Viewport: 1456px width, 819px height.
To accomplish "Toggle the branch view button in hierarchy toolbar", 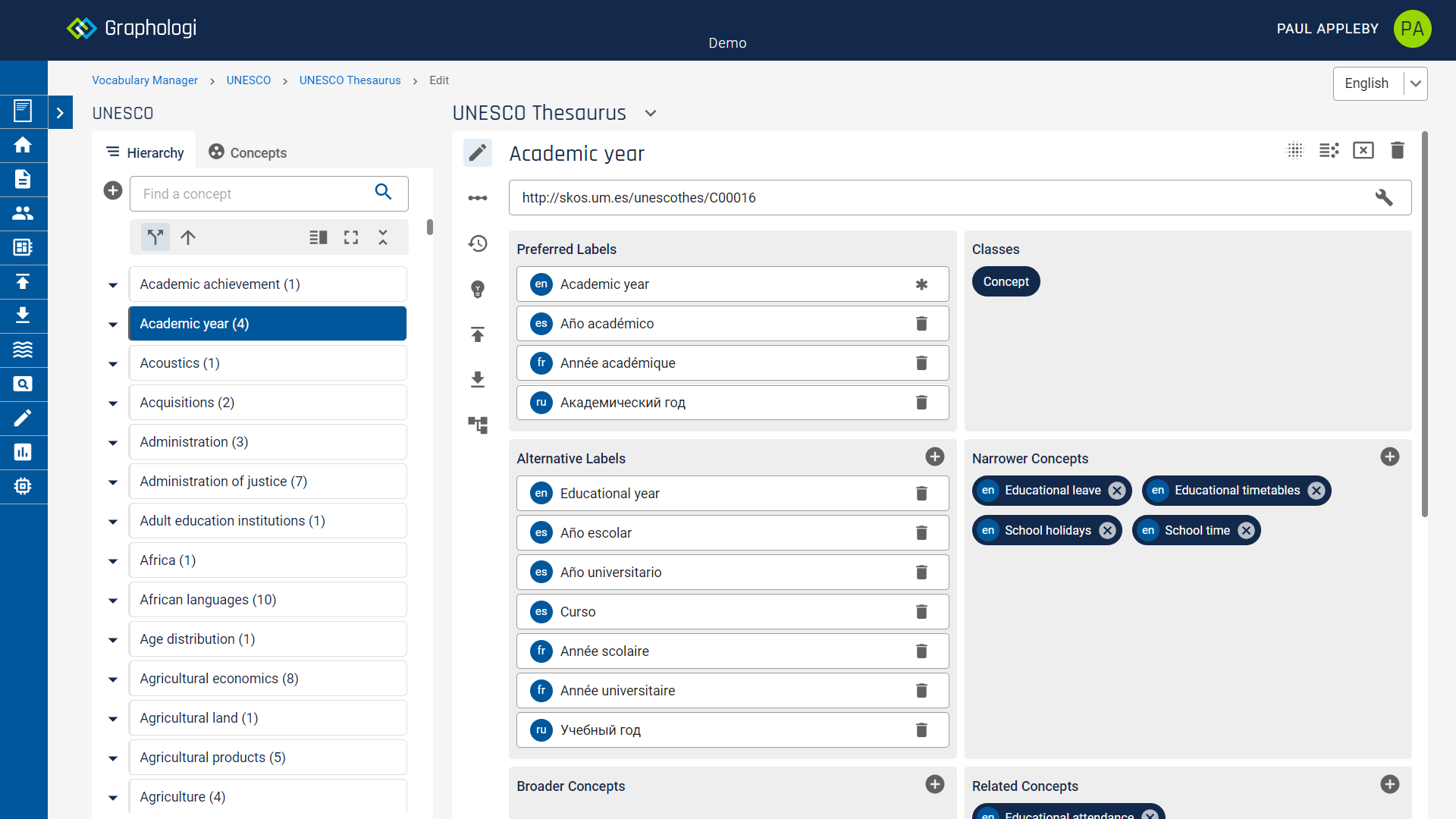I will point(155,237).
